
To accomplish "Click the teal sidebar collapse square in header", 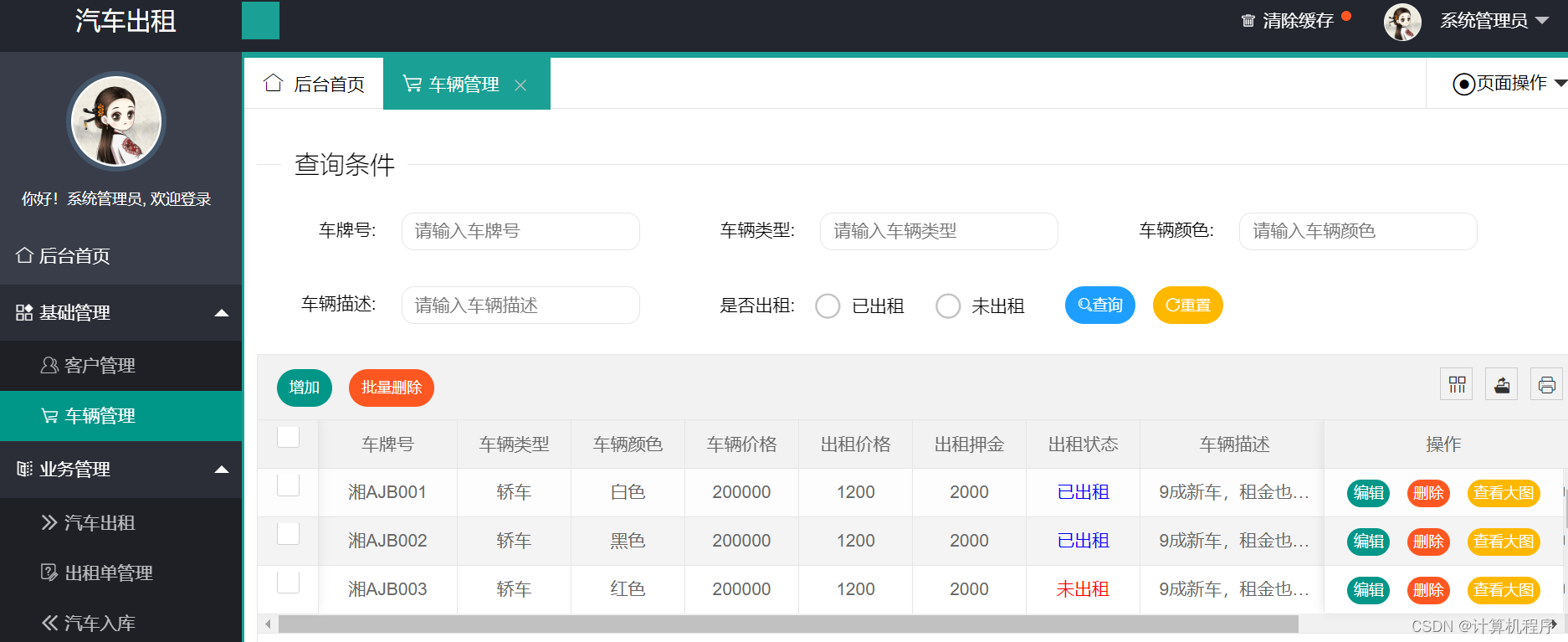I will 260,20.
